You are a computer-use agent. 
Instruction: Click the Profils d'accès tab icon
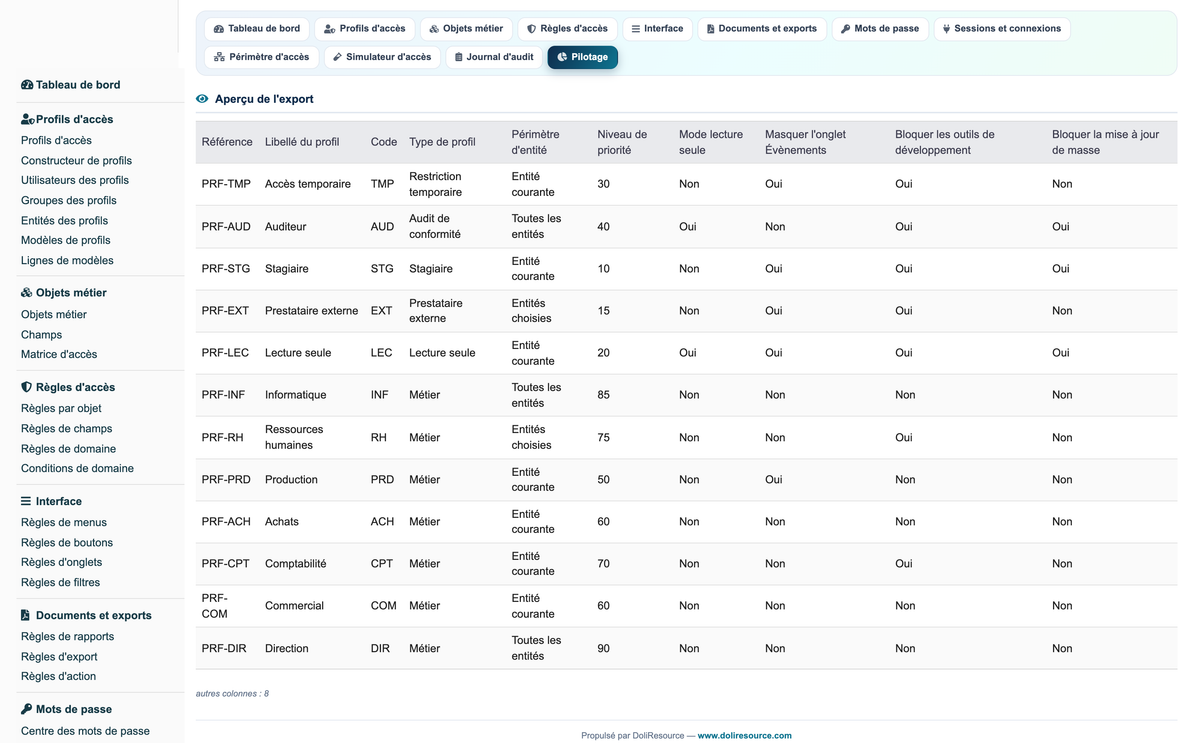[330, 29]
